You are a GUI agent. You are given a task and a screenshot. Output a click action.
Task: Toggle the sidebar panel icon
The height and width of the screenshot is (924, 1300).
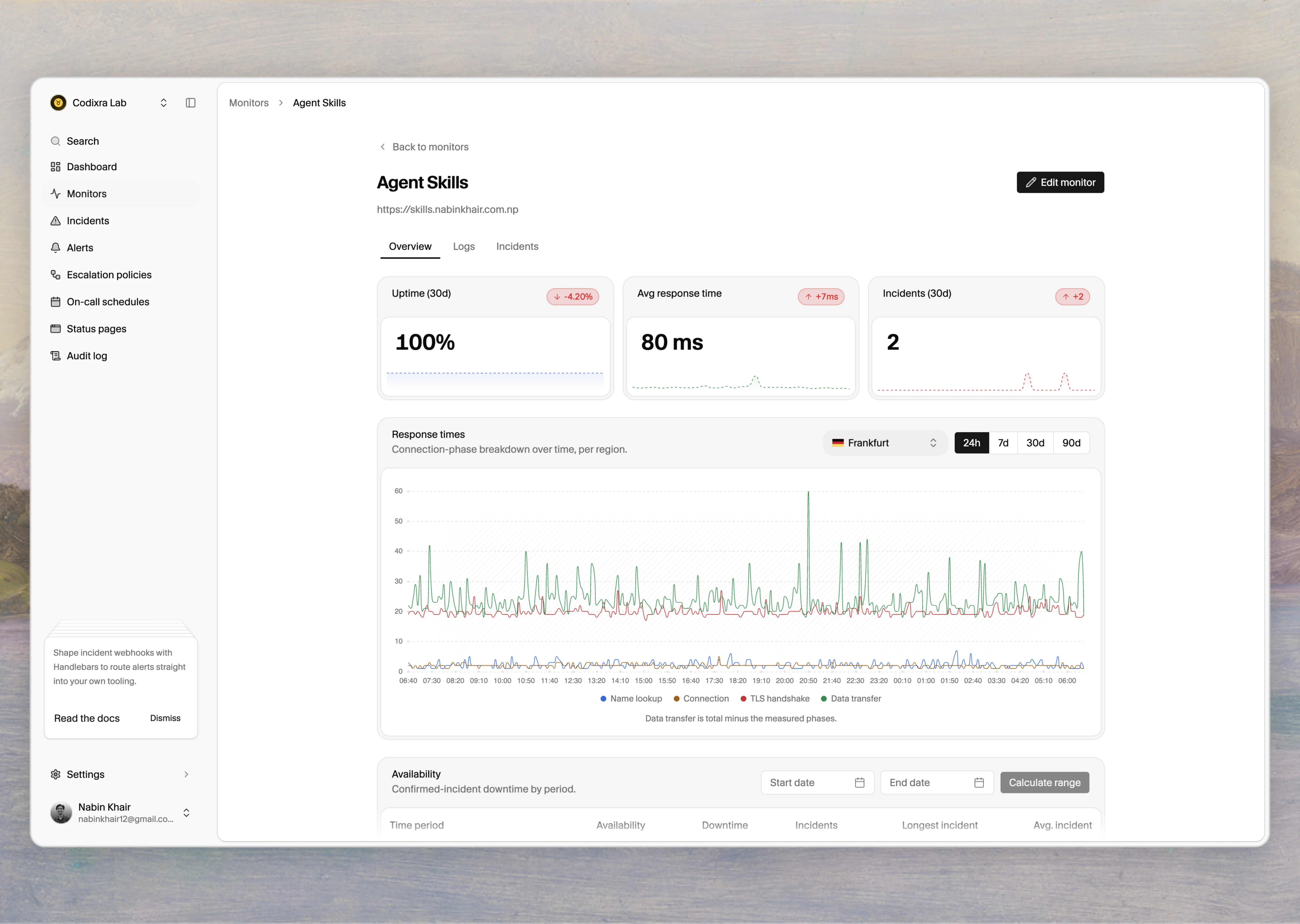coord(191,103)
